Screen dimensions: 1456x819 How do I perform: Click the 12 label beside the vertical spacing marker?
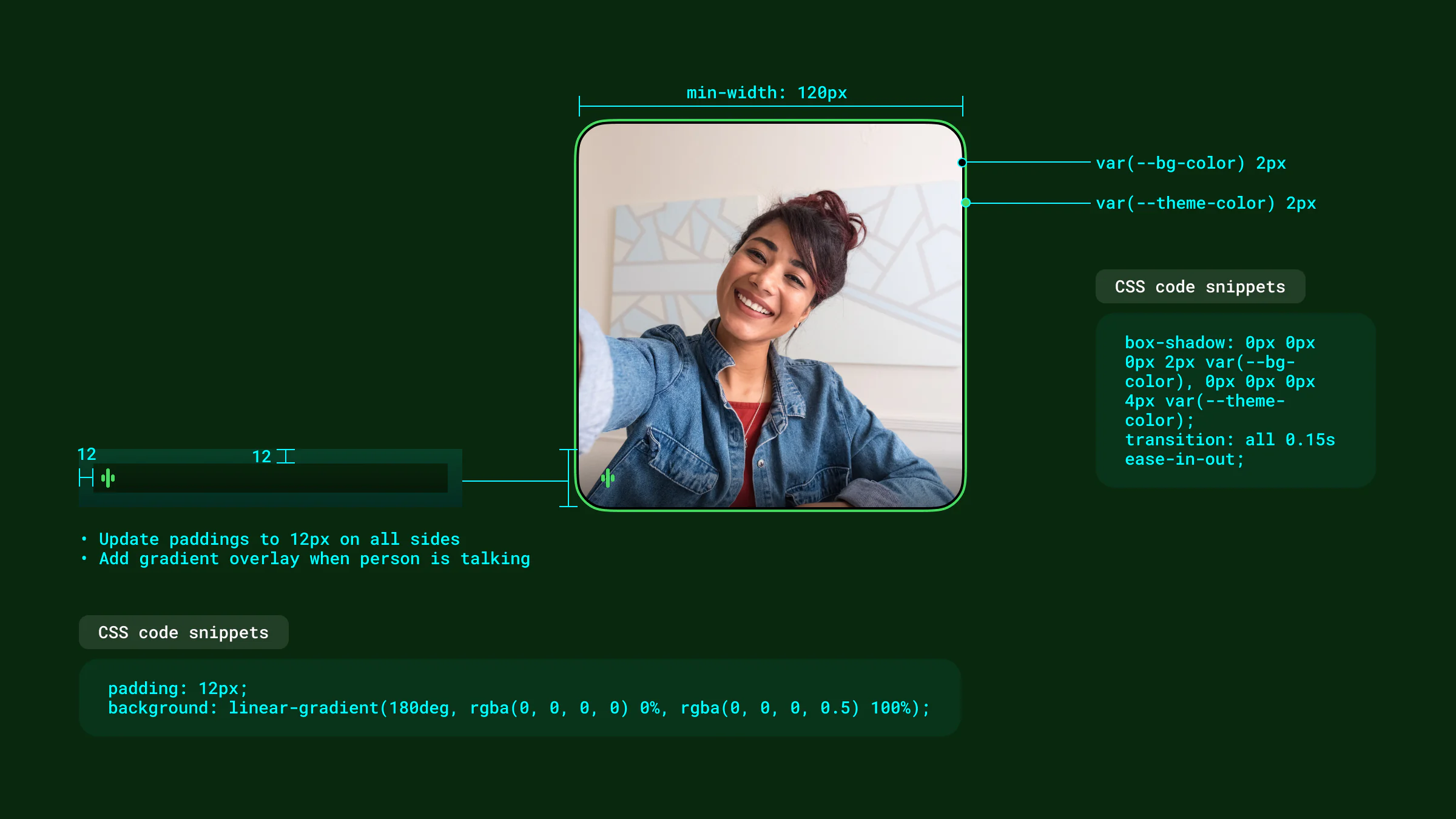click(261, 457)
